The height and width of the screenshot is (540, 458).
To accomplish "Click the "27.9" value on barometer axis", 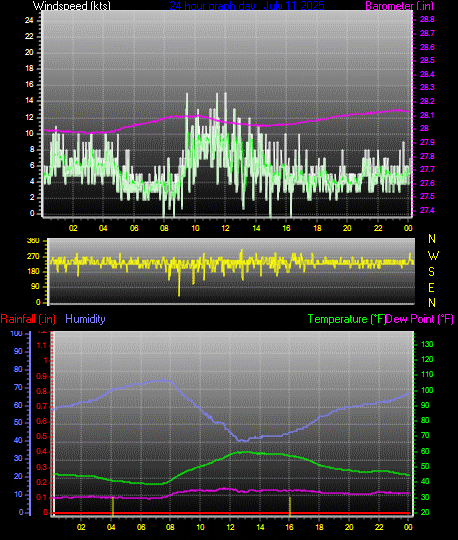I will pyautogui.click(x=427, y=143).
